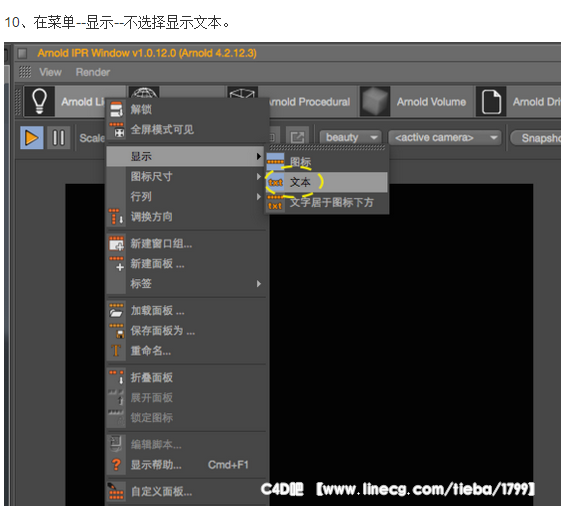Click the 解锁 unlock icon

pos(116,109)
